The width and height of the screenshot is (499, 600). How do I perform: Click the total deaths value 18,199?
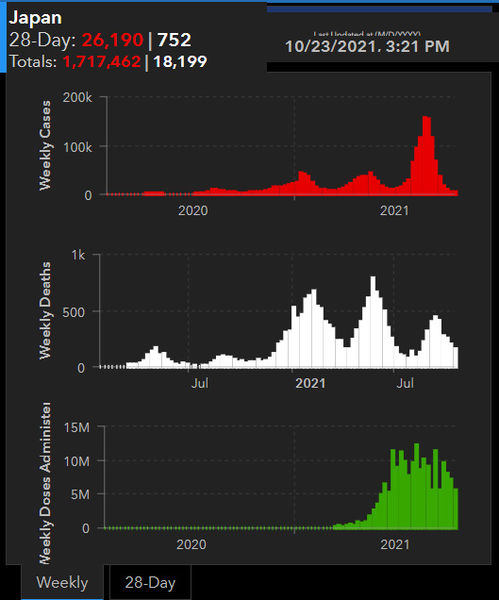pyautogui.click(x=180, y=62)
